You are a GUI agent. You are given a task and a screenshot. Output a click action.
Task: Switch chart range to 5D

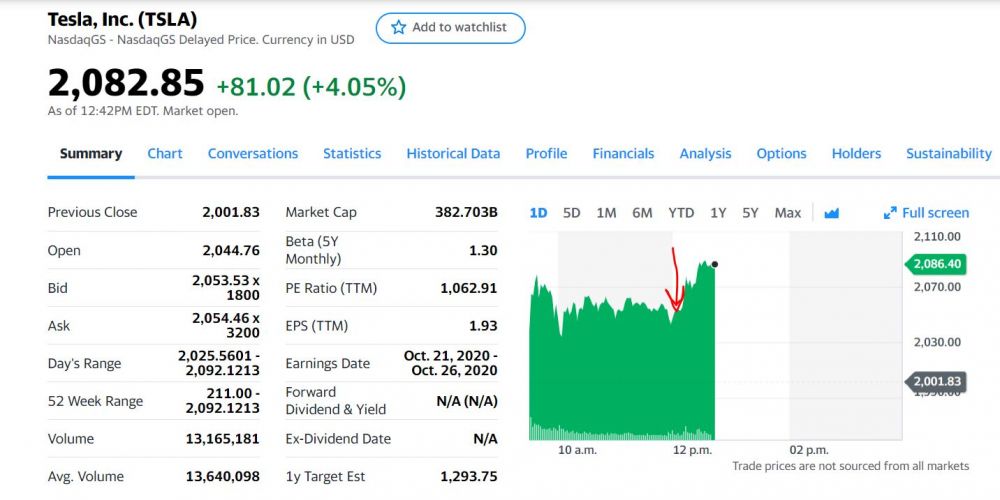pyautogui.click(x=571, y=213)
